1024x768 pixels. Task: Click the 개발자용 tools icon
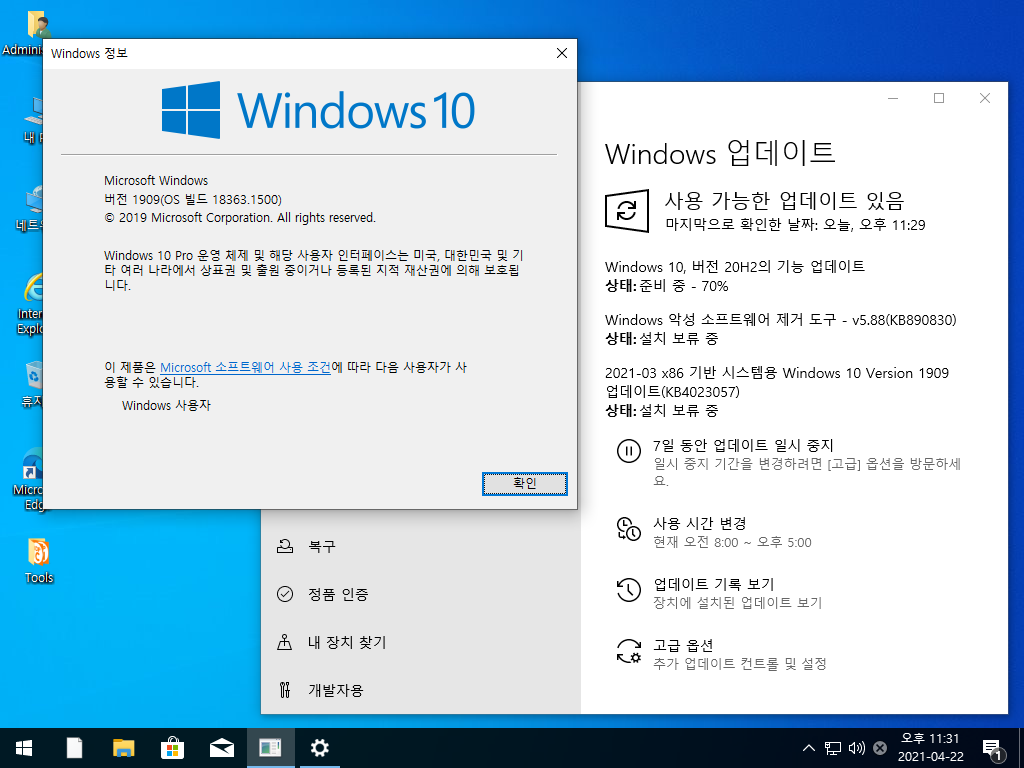tap(285, 690)
